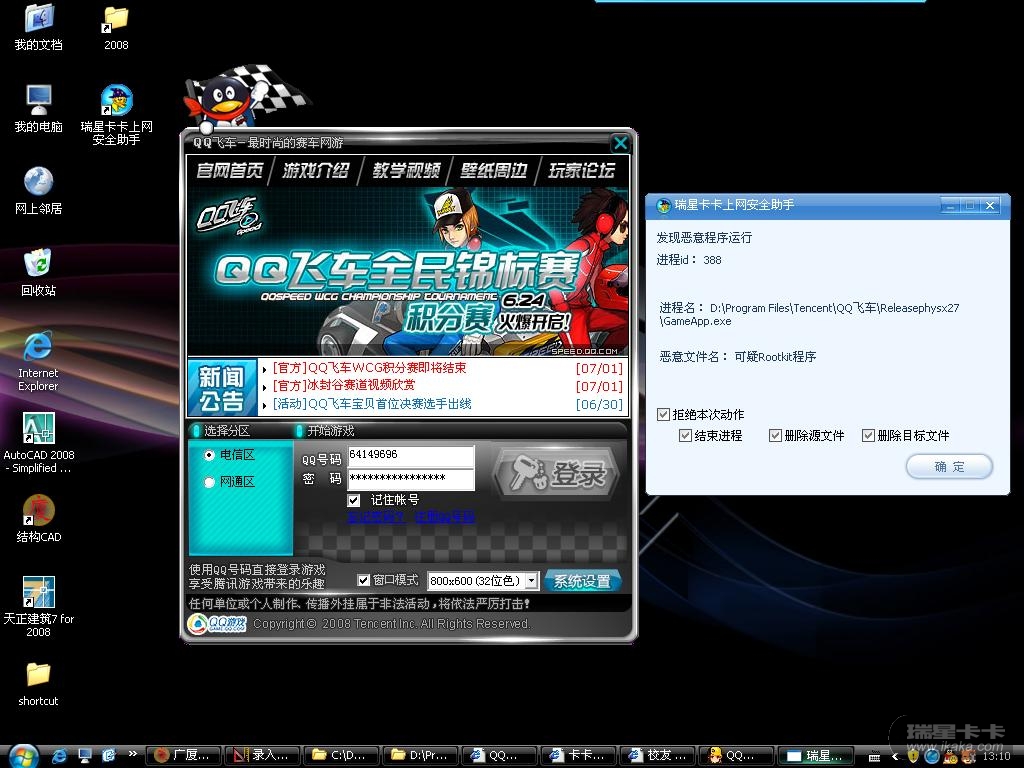Image resolution: width=1024 pixels, height=768 pixels.
Task: Open 官网首页 tab
Action: pos(229,170)
